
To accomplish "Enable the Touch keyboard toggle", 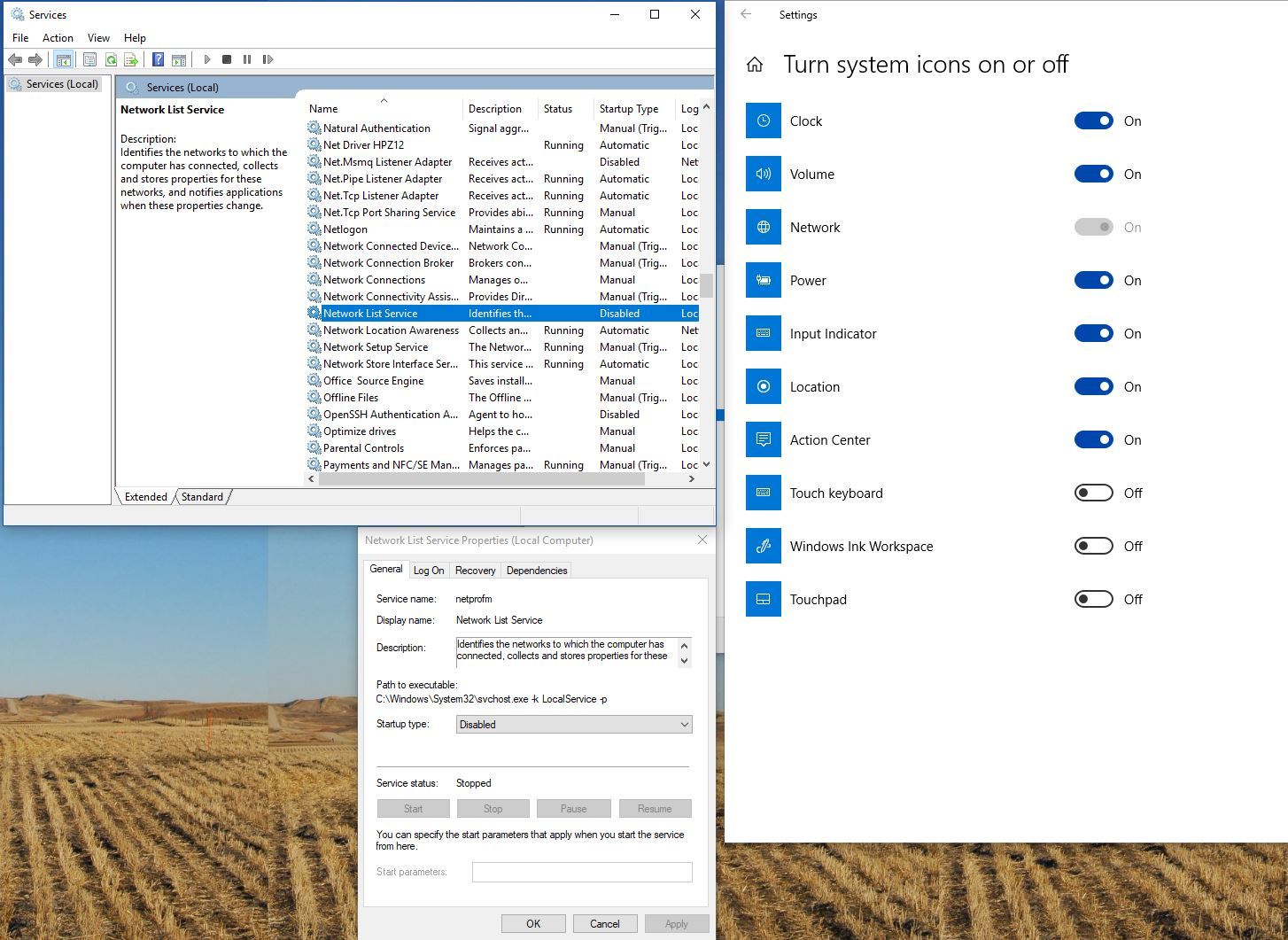I will click(1094, 493).
